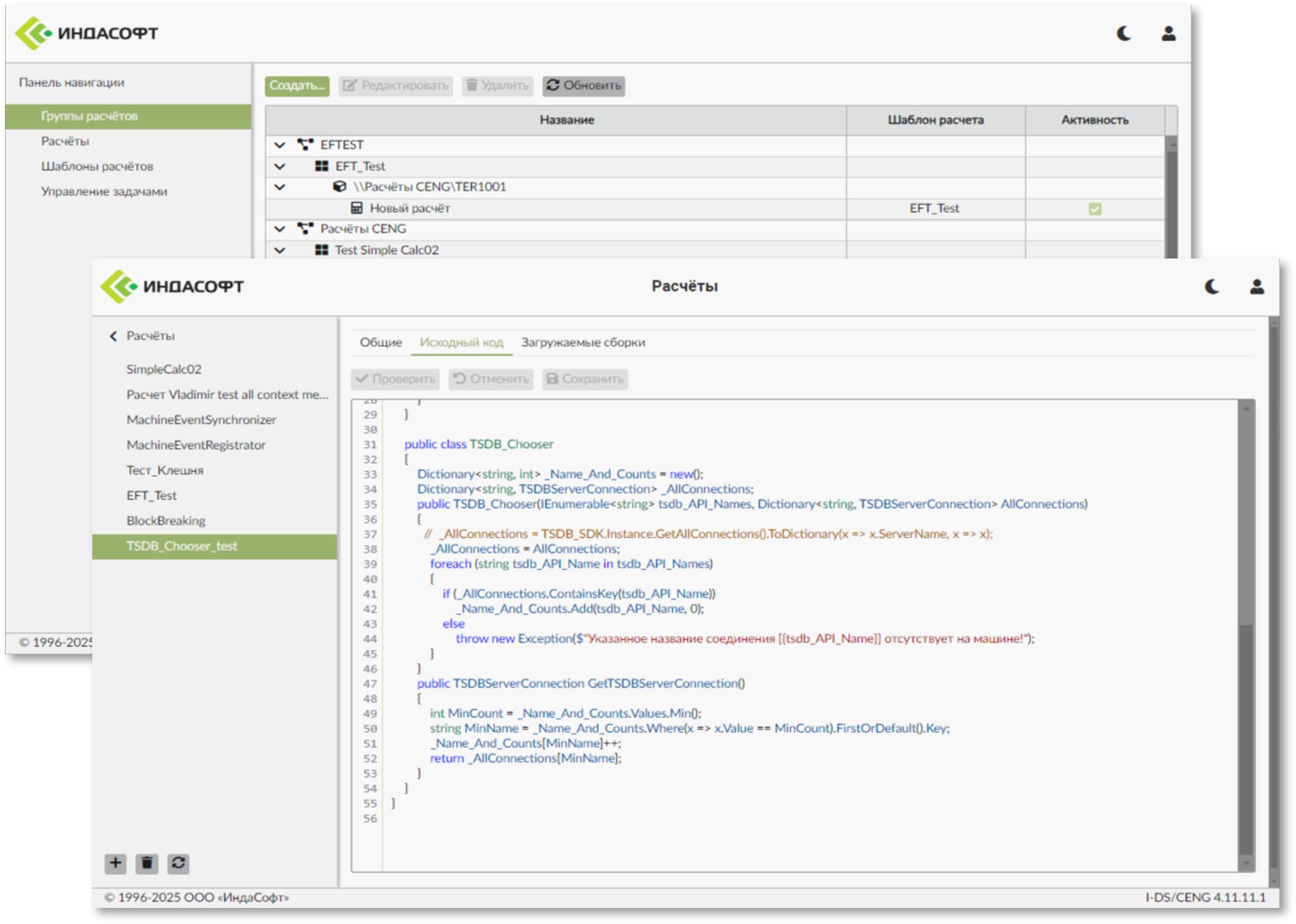Click user profile icon in back window

click(x=1169, y=33)
